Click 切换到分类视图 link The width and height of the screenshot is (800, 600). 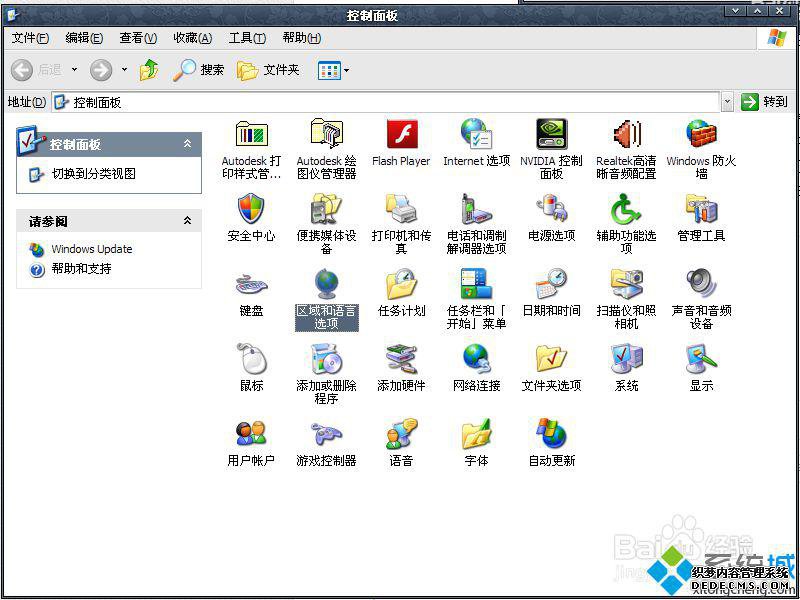coord(93,174)
